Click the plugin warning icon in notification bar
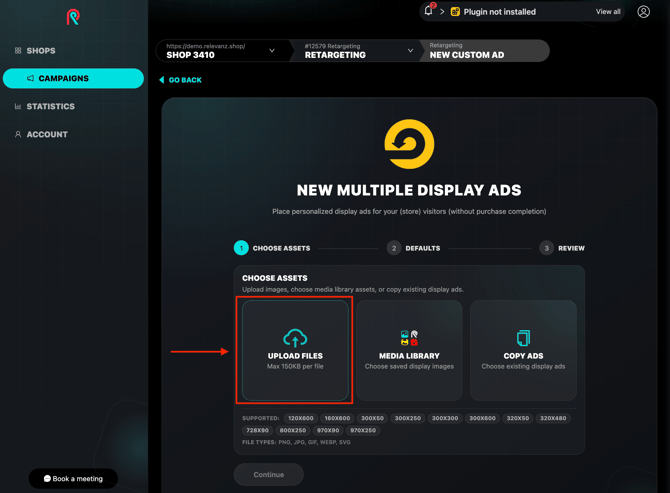The image size is (670, 493). tap(455, 12)
